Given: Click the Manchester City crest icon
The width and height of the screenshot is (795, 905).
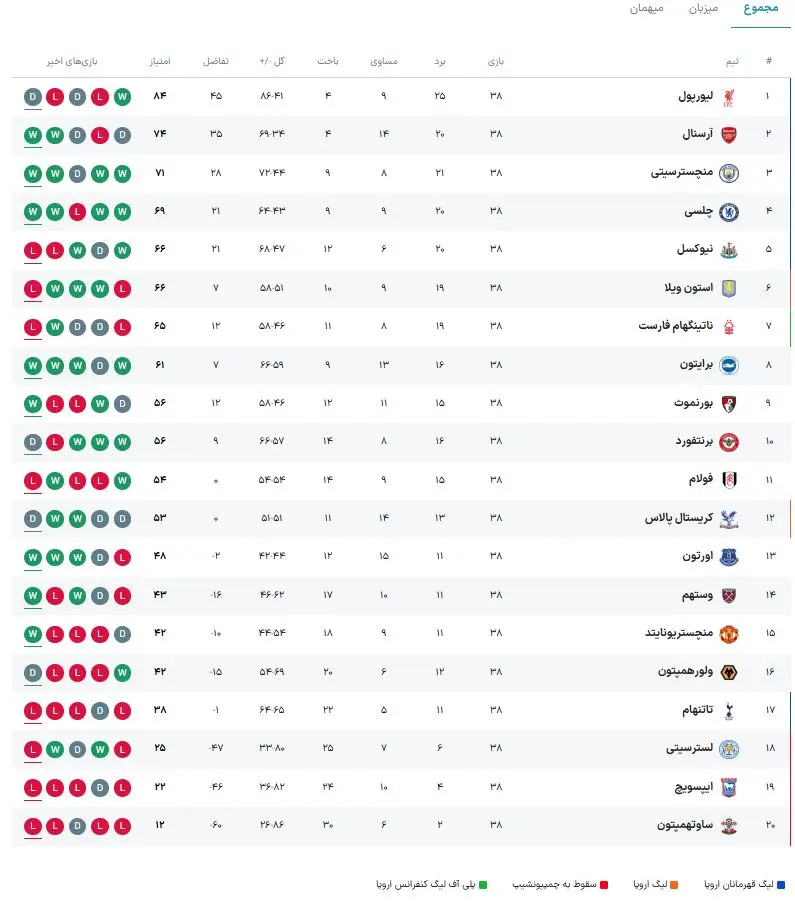Looking at the screenshot, I should tap(729, 173).
